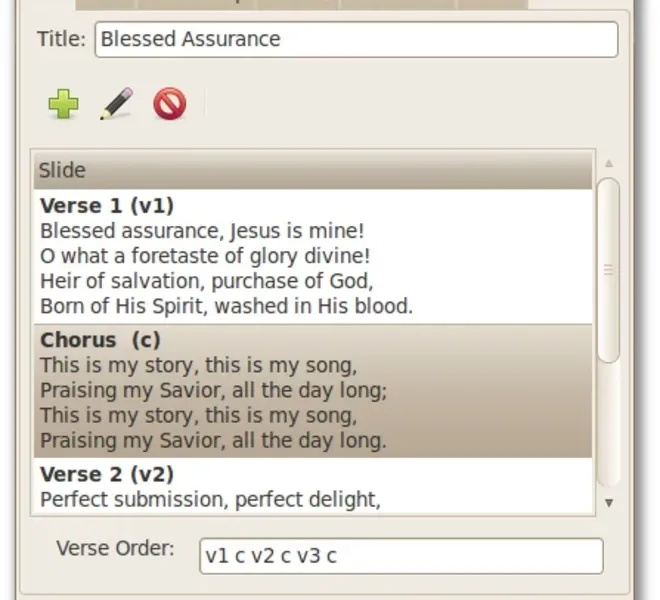Edit selected verse using the pencil icon
The height and width of the screenshot is (600, 660).
point(117,104)
